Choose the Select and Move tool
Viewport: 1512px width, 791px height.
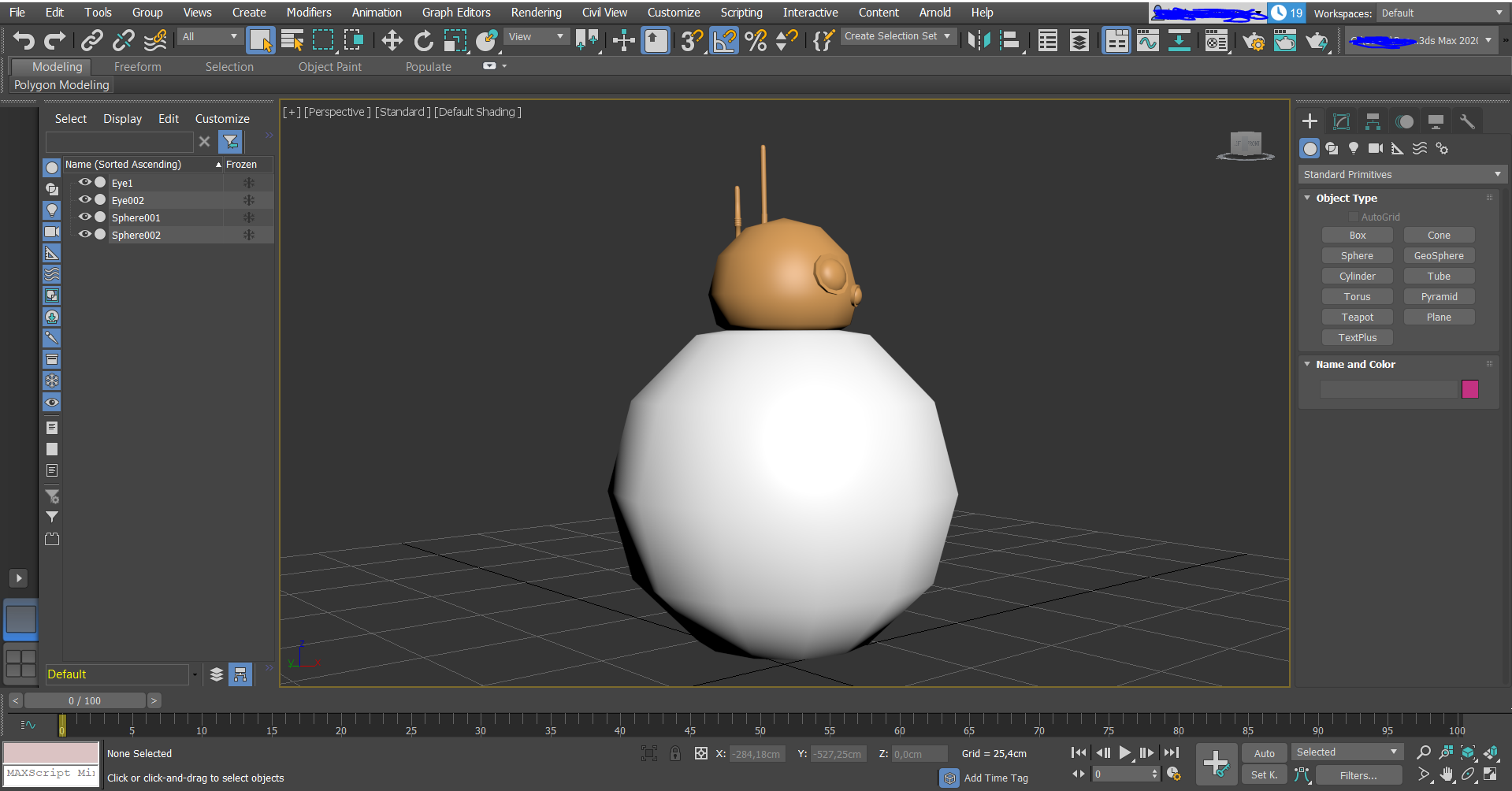(392, 40)
